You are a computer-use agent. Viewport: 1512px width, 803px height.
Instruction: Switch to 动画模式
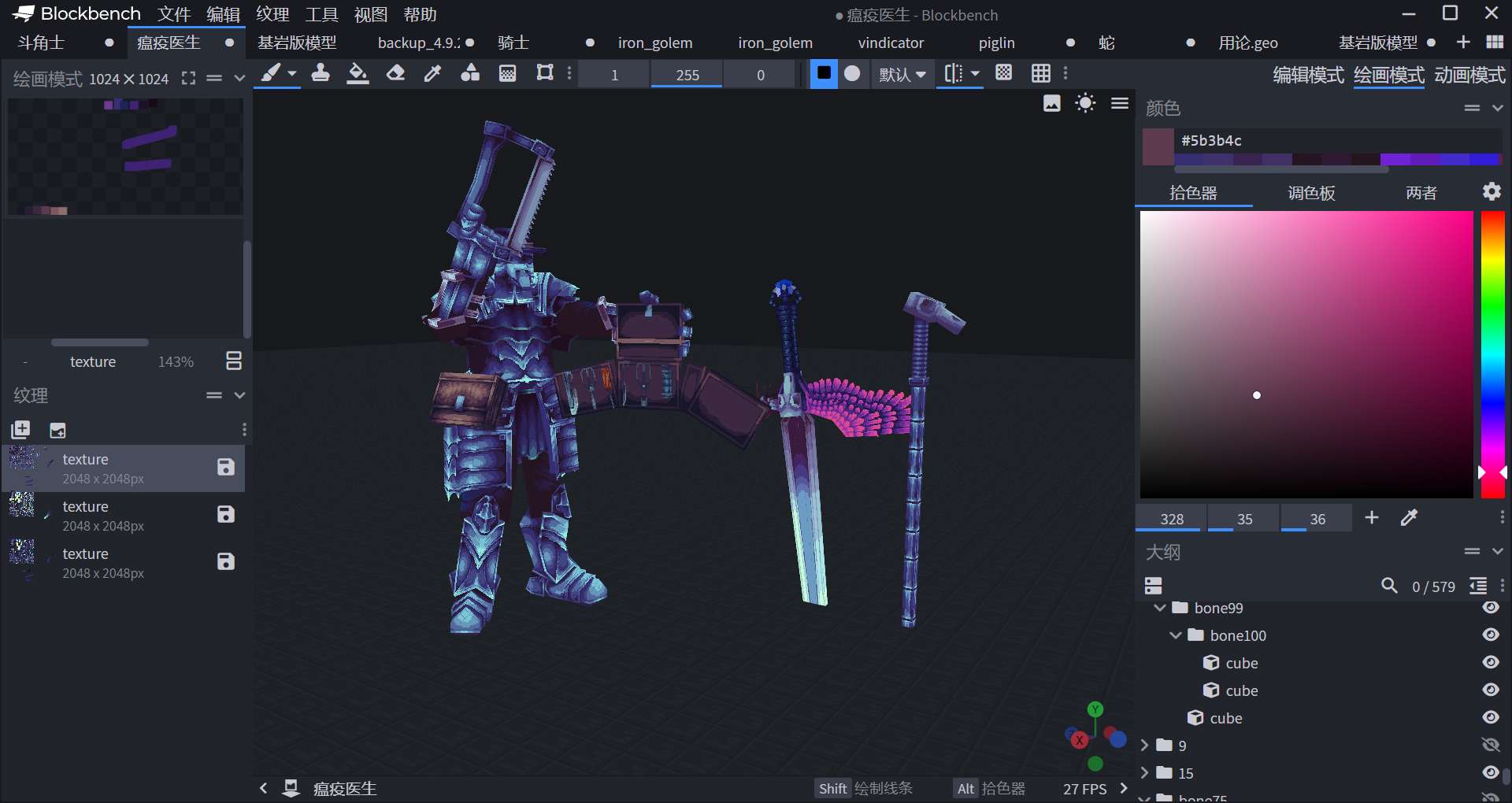(x=1469, y=75)
